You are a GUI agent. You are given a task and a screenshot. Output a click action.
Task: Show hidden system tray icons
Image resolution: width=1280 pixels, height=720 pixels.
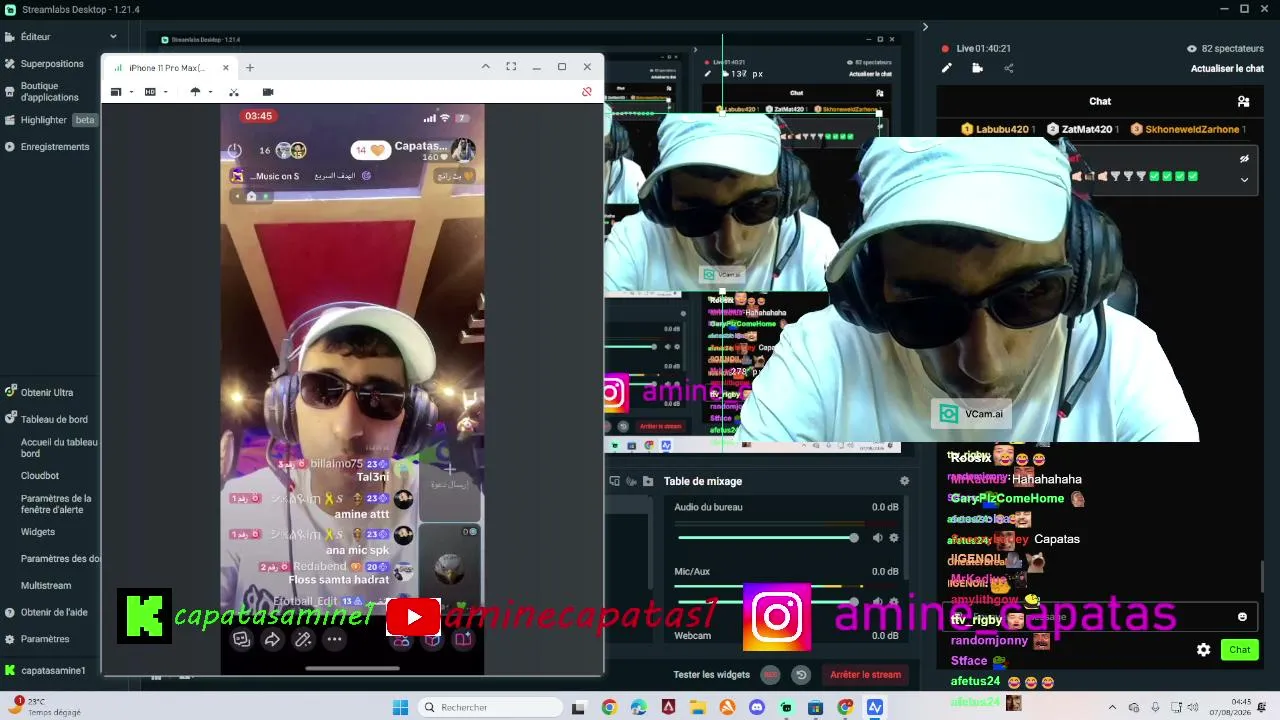1111,708
